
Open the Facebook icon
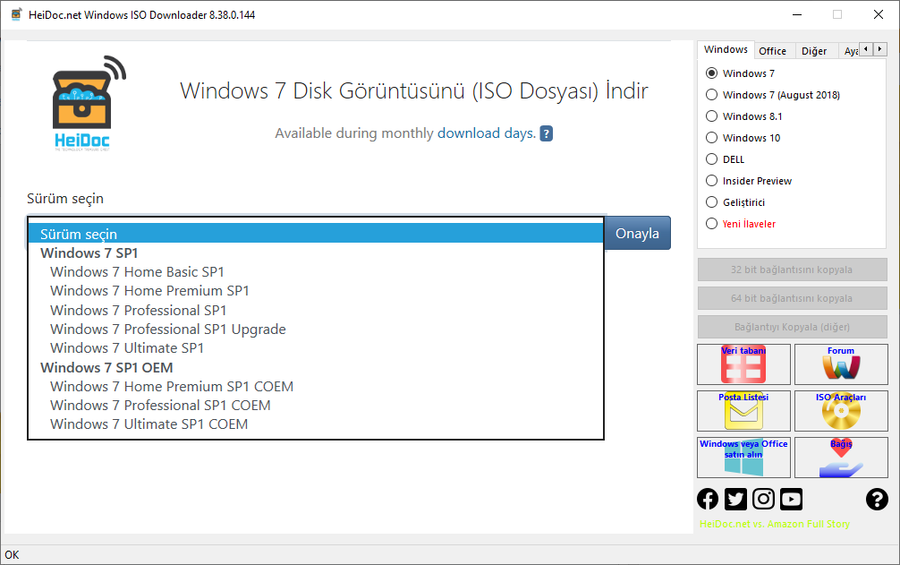(x=708, y=499)
